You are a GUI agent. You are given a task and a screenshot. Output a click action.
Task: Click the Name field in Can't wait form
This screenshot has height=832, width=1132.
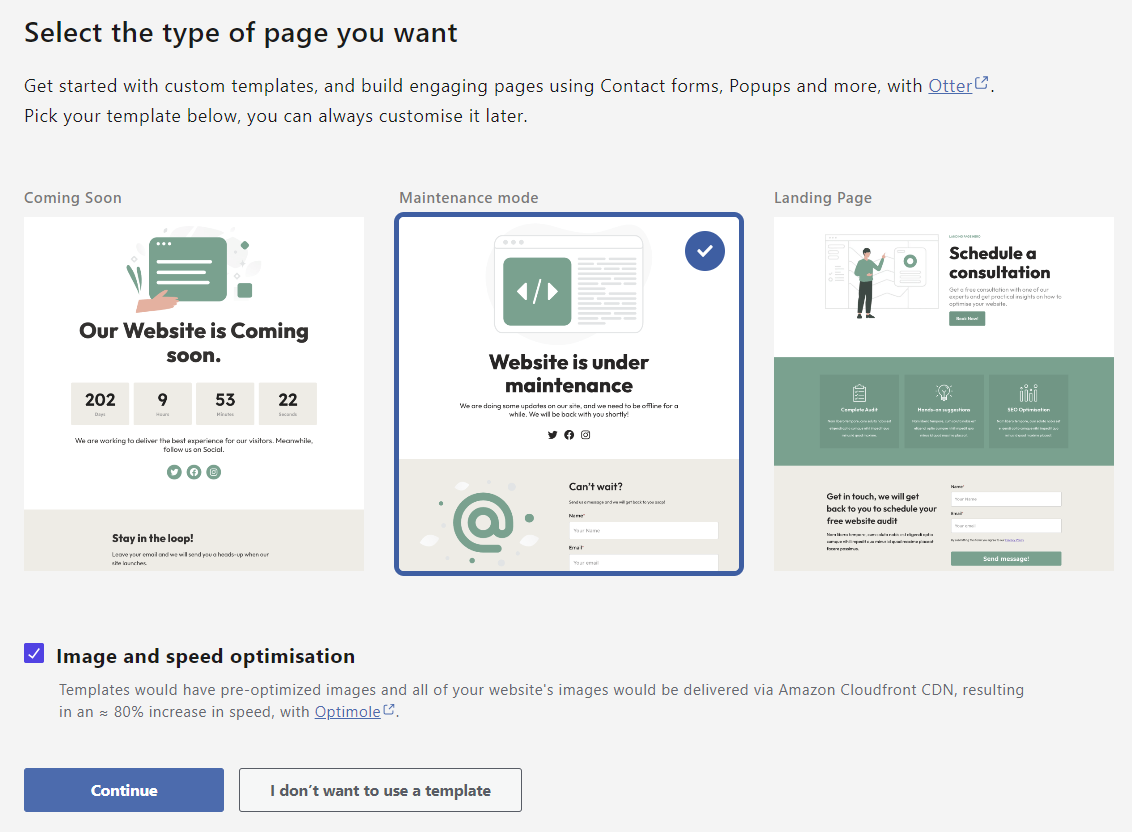click(643, 530)
